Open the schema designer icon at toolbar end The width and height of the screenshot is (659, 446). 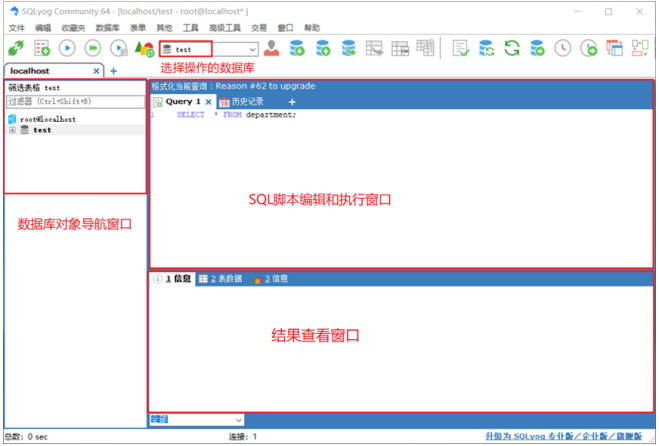tap(640, 48)
